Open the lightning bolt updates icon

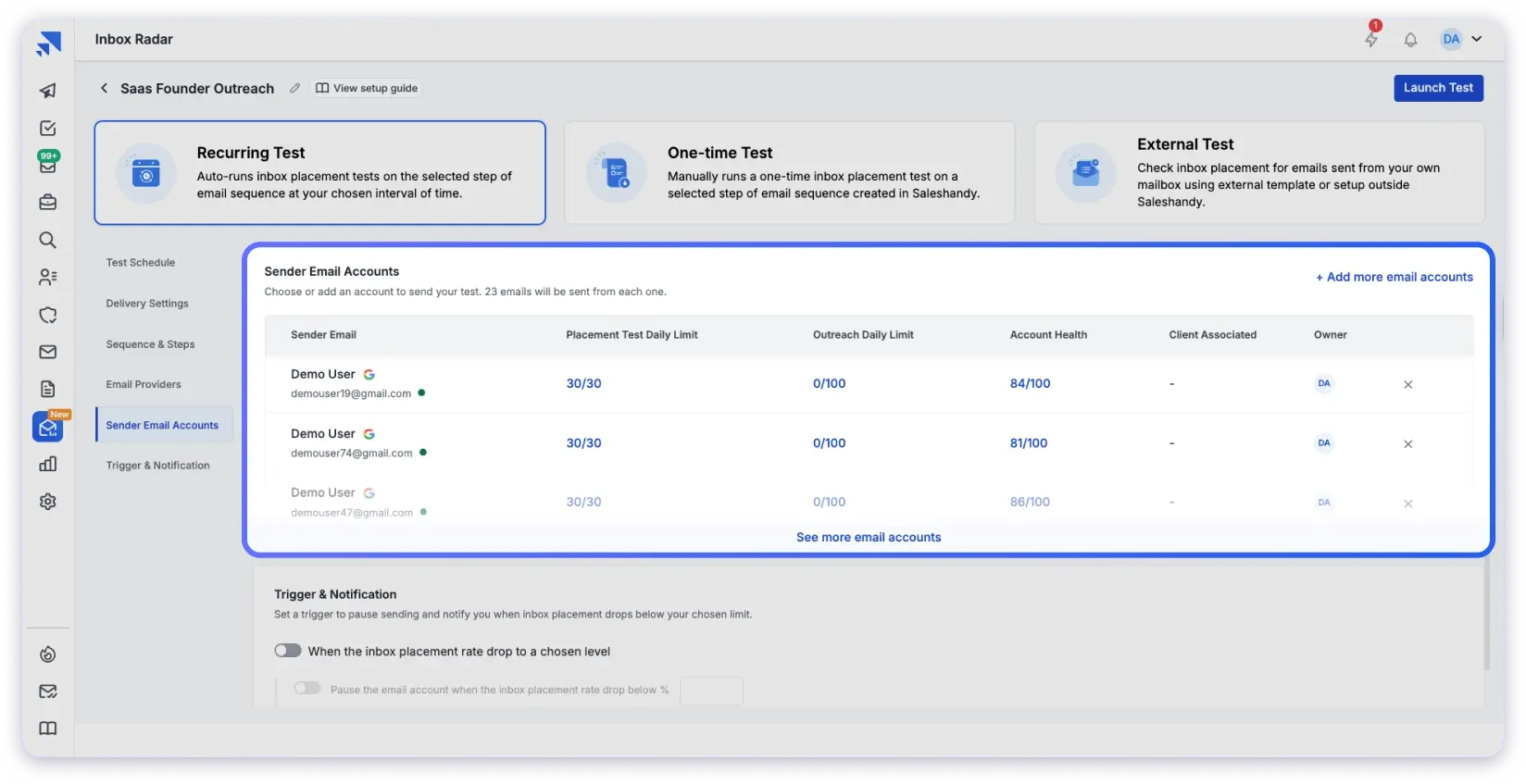[x=1371, y=39]
